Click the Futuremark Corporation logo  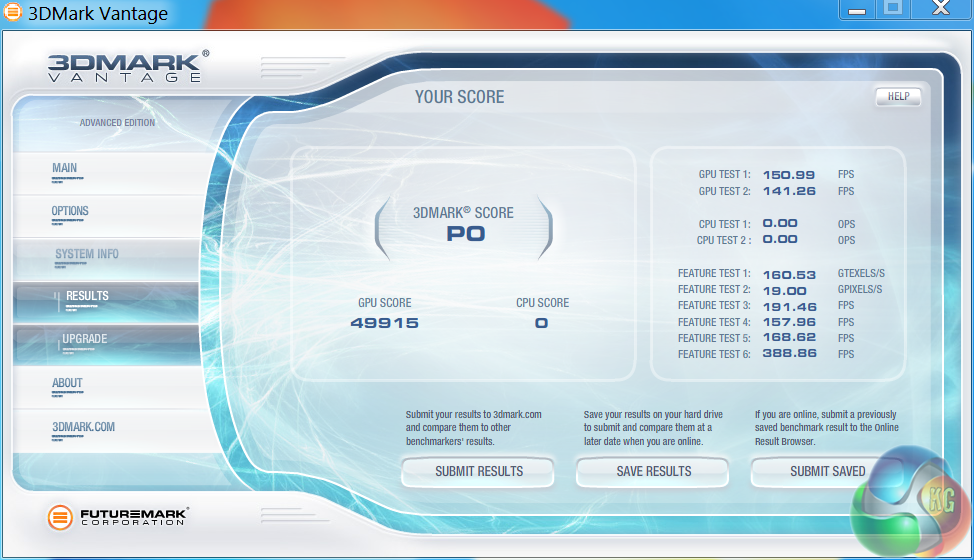pos(118,517)
